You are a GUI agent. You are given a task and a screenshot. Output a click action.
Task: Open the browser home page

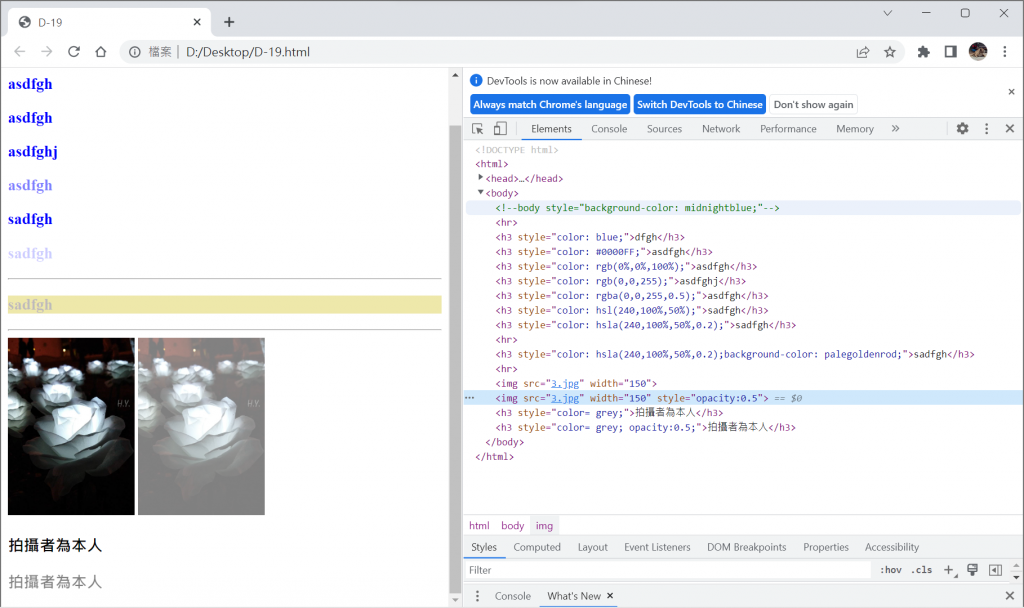(101, 52)
